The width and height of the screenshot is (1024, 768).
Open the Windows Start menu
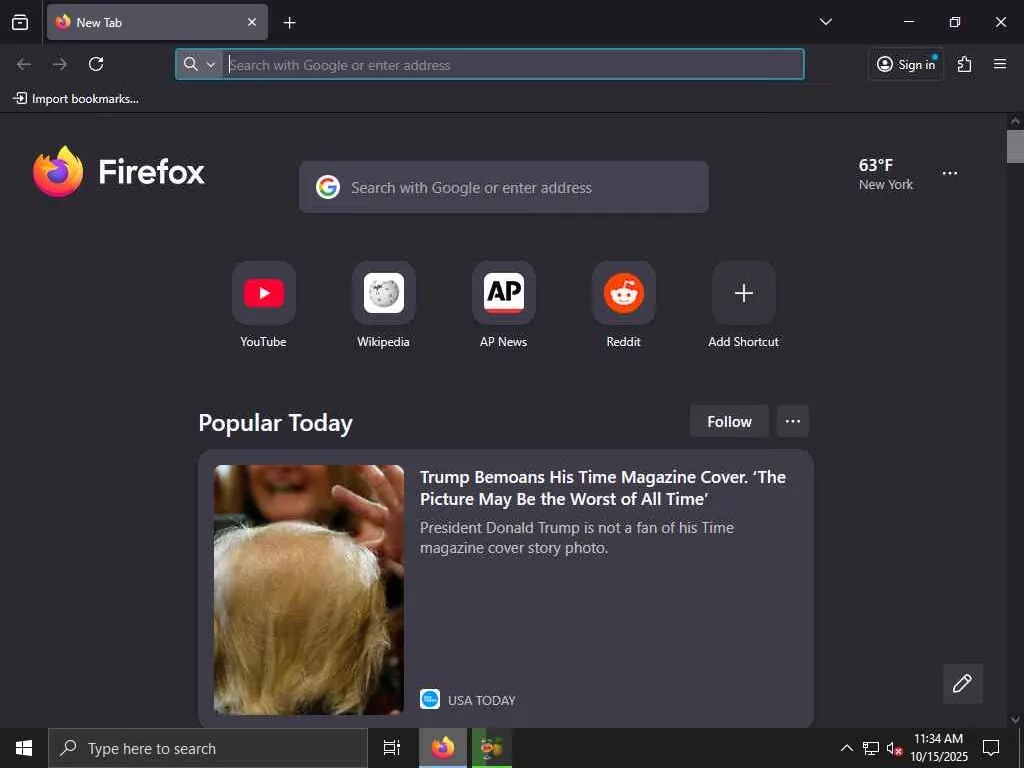tap(24, 748)
